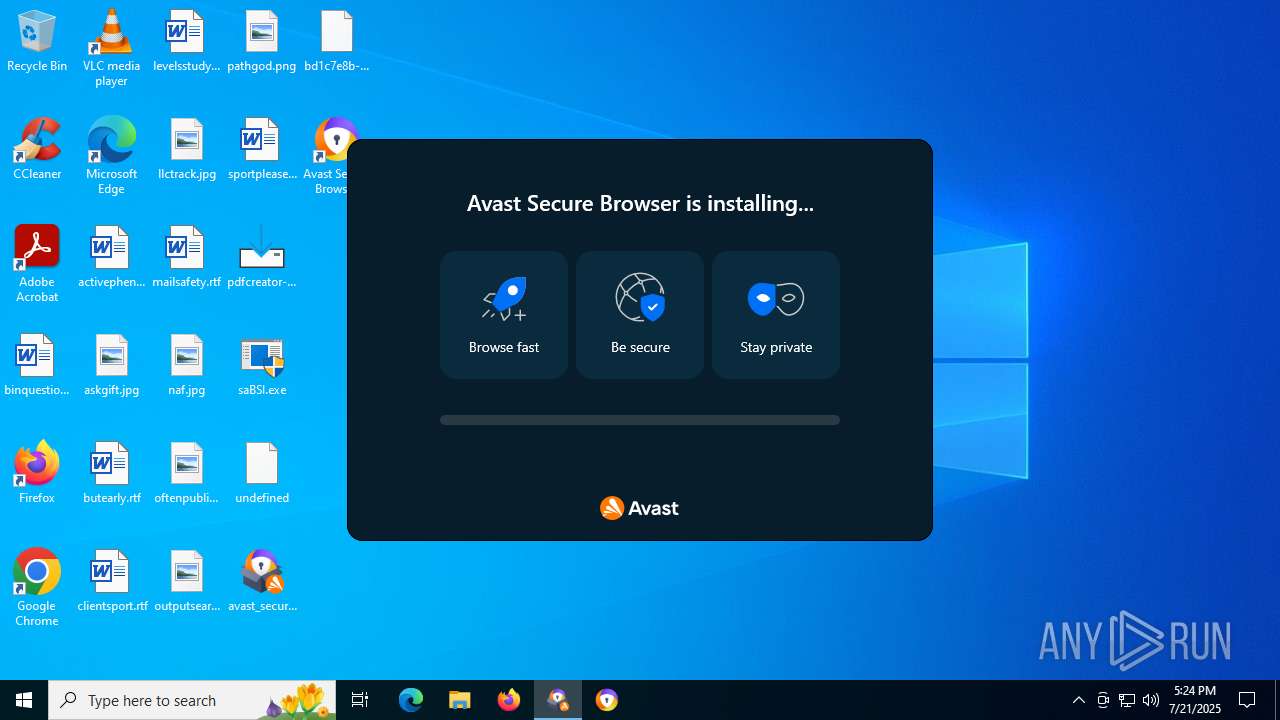Open the clock showing 5:24 PM
Image resolution: width=1280 pixels, height=720 pixels.
coord(1195,700)
